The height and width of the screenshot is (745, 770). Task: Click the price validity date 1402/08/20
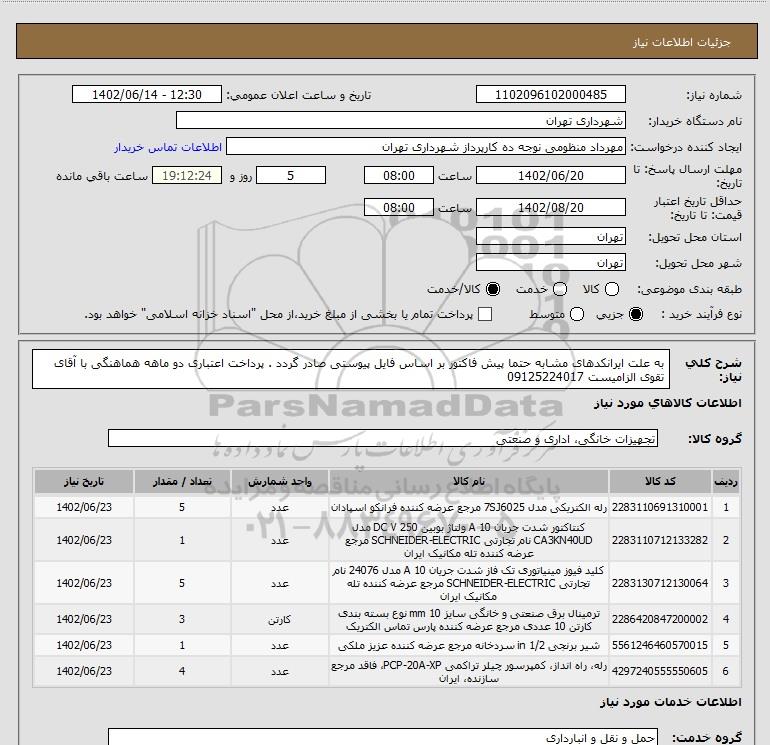[x=550, y=207]
